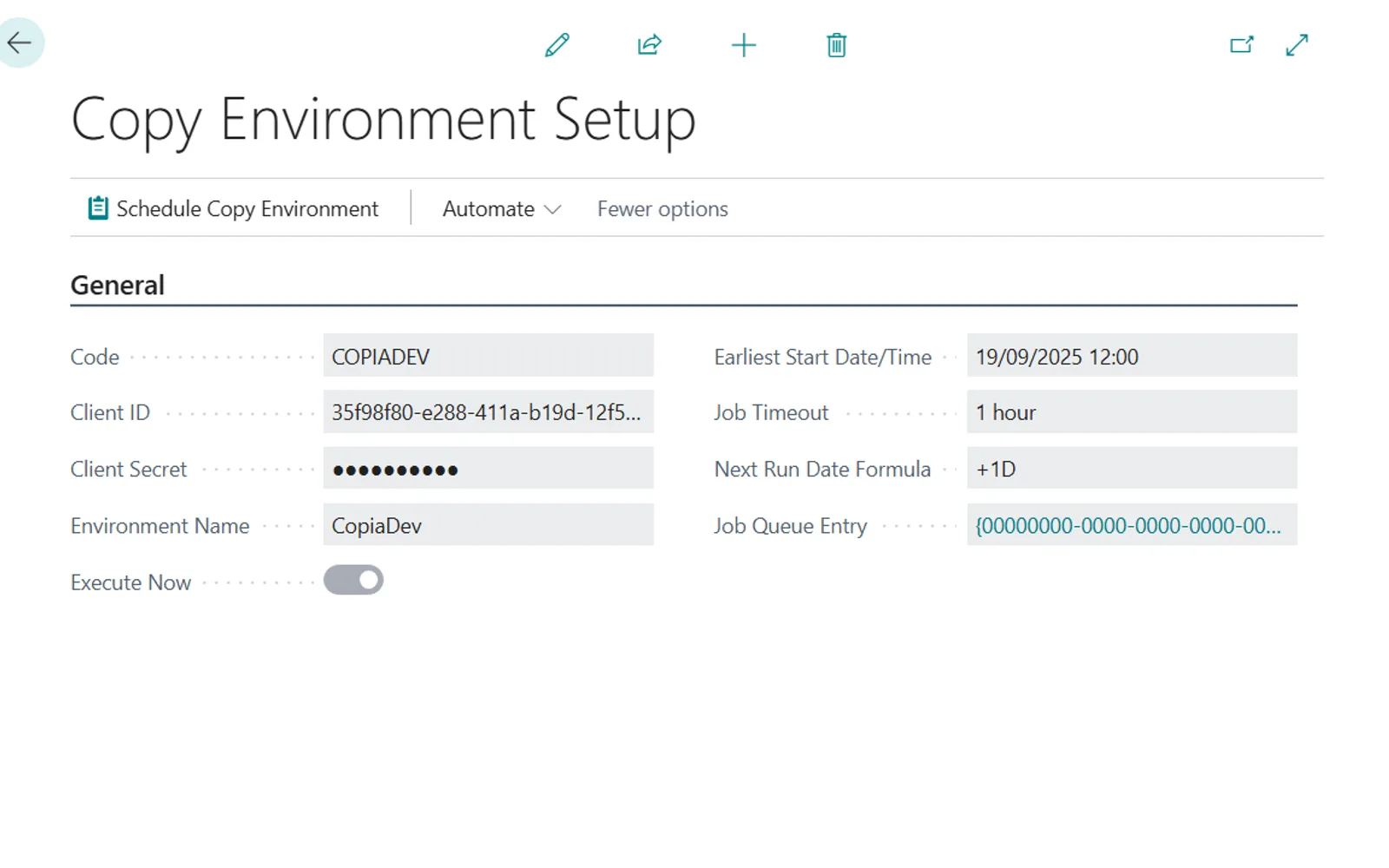This screenshot has height=868, width=1389.
Task: Click the Code label
Action: [x=95, y=357]
